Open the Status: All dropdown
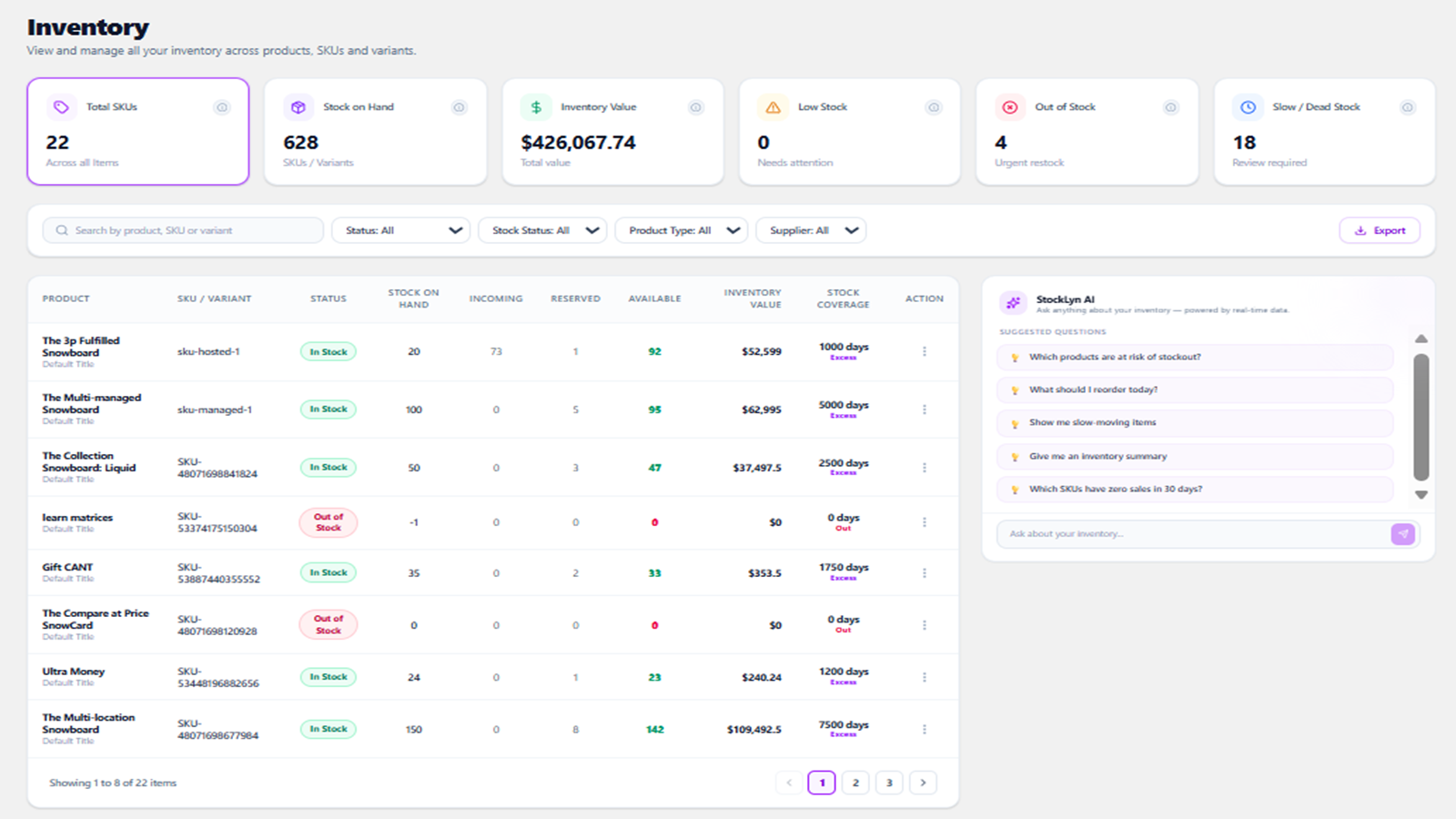The height and width of the screenshot is (819, 1456). pyautogui.click(x=401, y=230)
